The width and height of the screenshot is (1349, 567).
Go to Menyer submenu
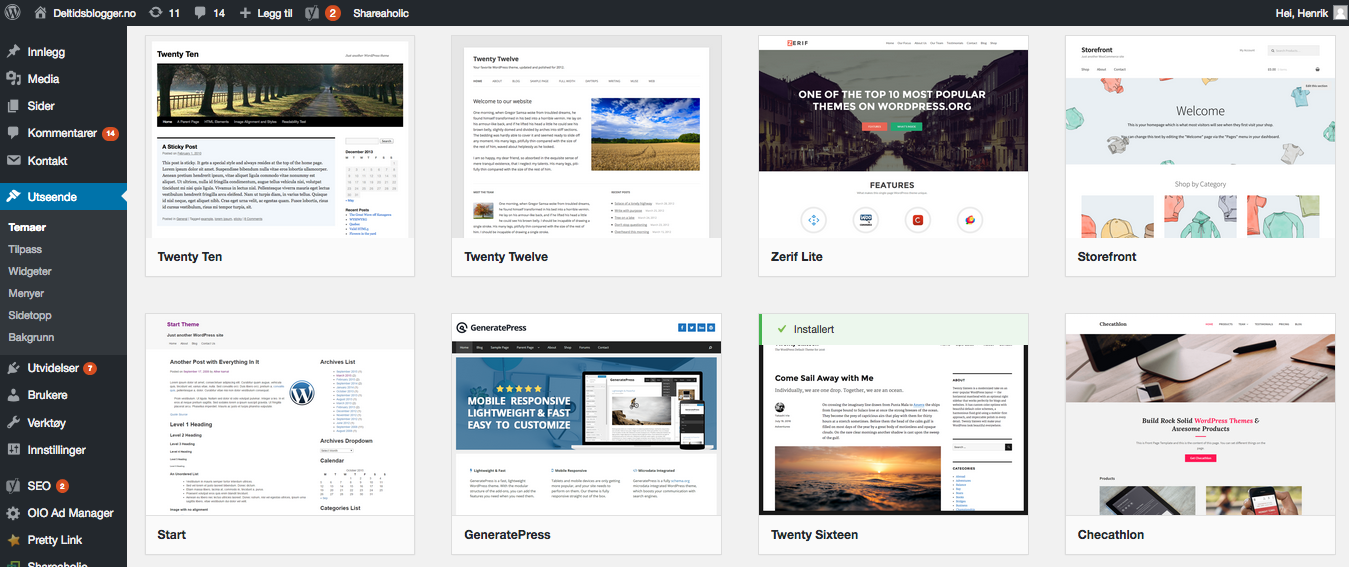click(x=26, y=293)
